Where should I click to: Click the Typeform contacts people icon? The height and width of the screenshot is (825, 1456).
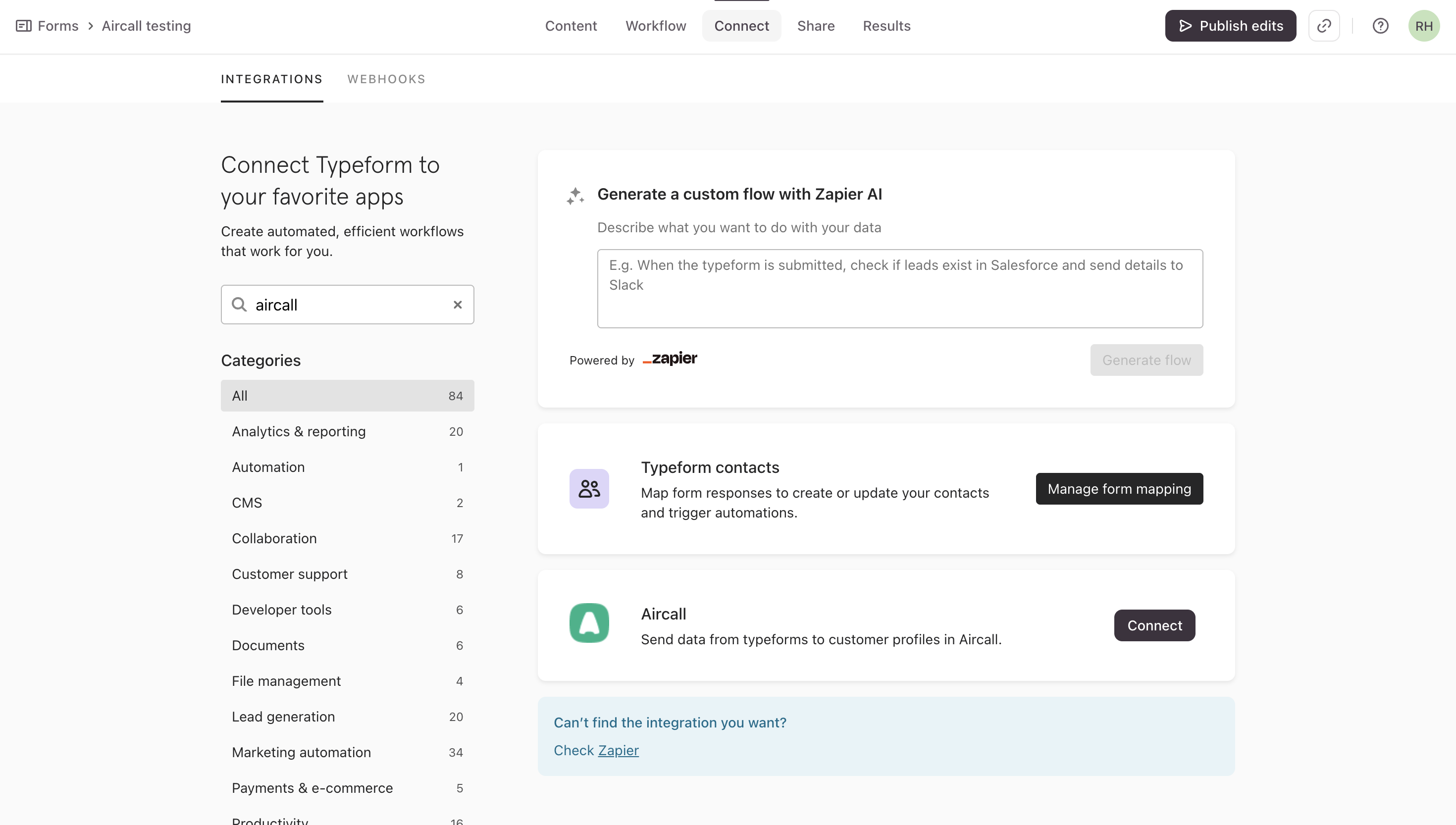coord(589,488)
